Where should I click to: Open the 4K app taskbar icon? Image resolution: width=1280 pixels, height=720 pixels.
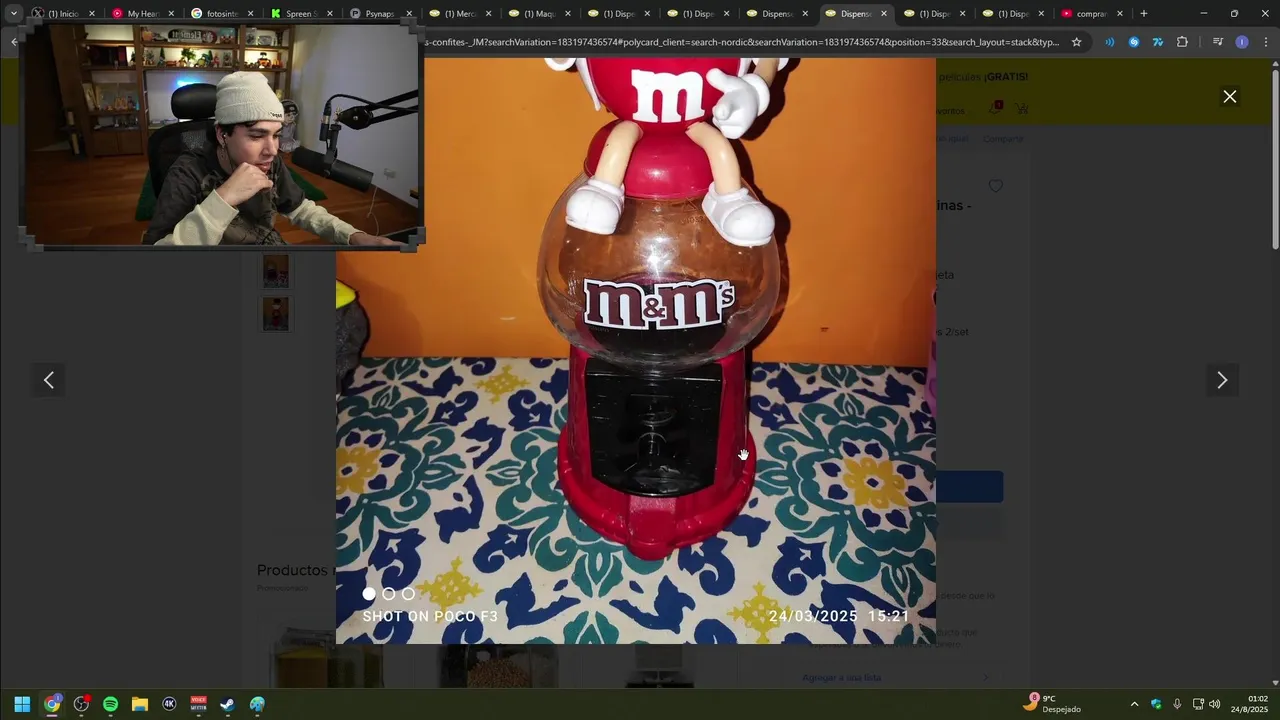click(x=169, y=704)
